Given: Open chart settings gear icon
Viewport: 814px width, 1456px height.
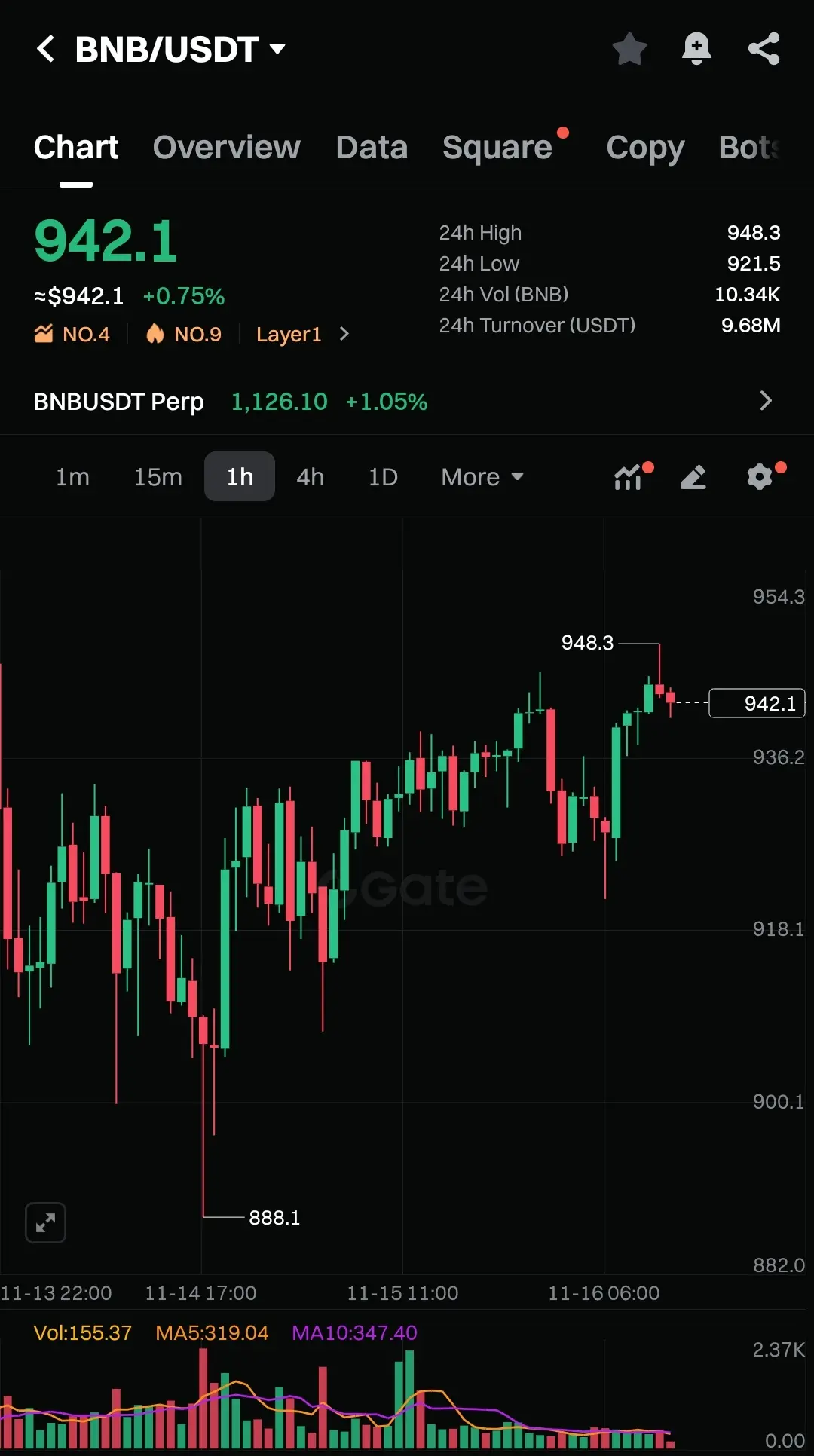Looking at the screenshot, I should (x=761, y=477).
